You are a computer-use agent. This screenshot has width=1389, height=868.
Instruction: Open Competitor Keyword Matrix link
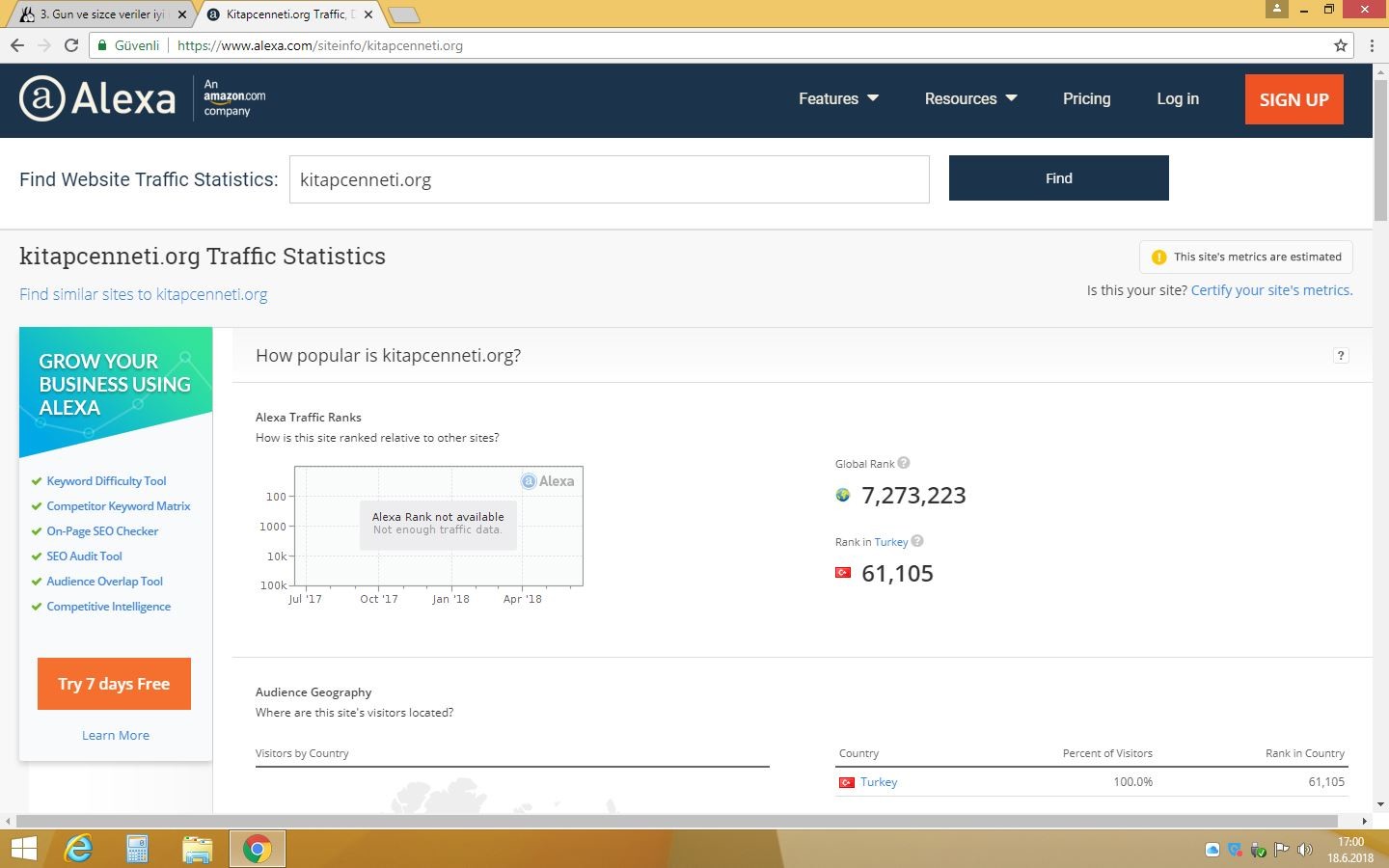[x=119, y=506]
